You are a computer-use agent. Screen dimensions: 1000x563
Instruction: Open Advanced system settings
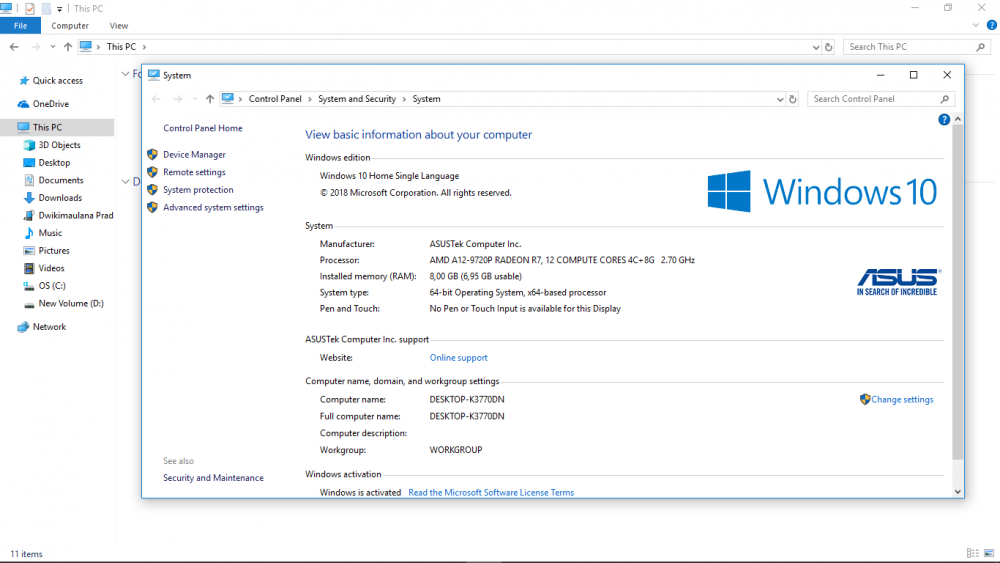click(x=213, y=208)
